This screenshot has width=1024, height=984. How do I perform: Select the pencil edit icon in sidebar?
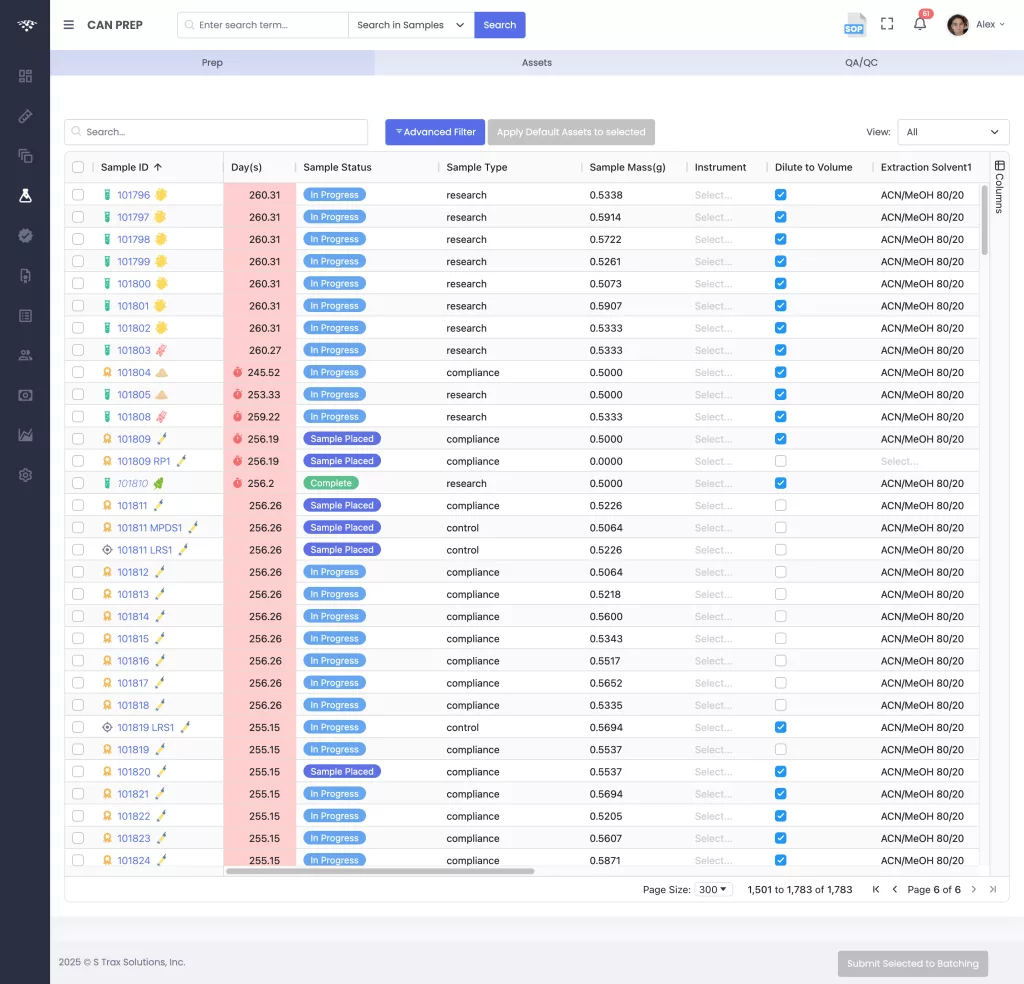[x=25, y=116]
